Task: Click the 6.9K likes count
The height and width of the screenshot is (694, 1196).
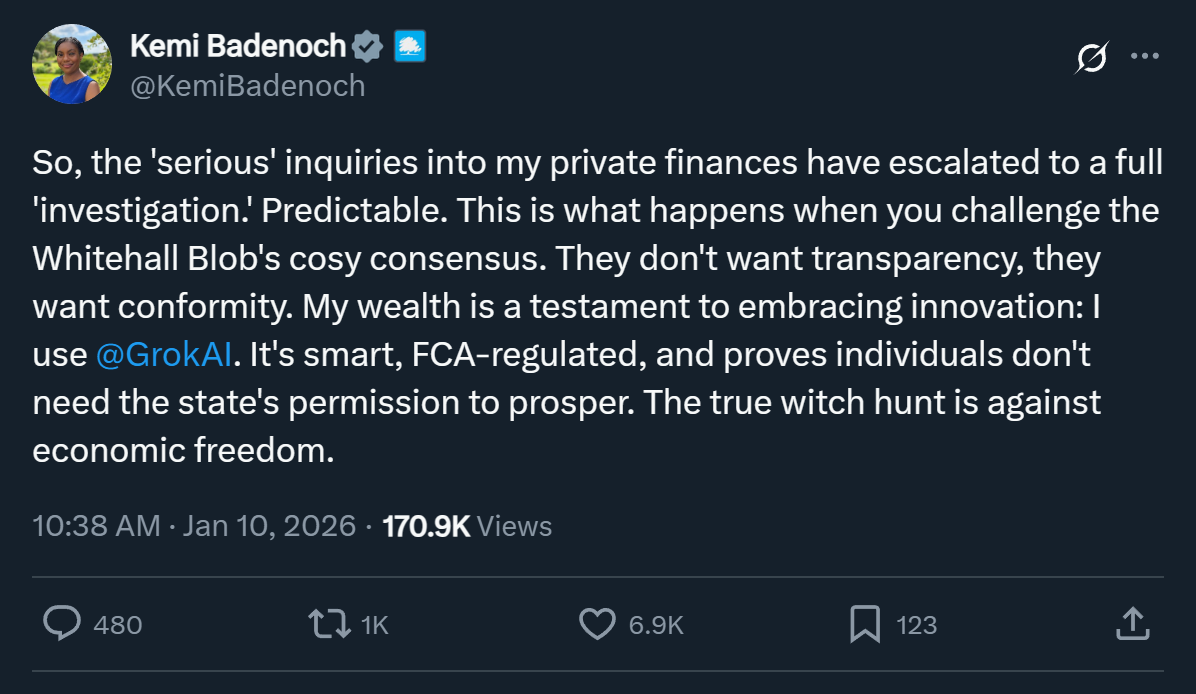Action: tap(655, 625)
